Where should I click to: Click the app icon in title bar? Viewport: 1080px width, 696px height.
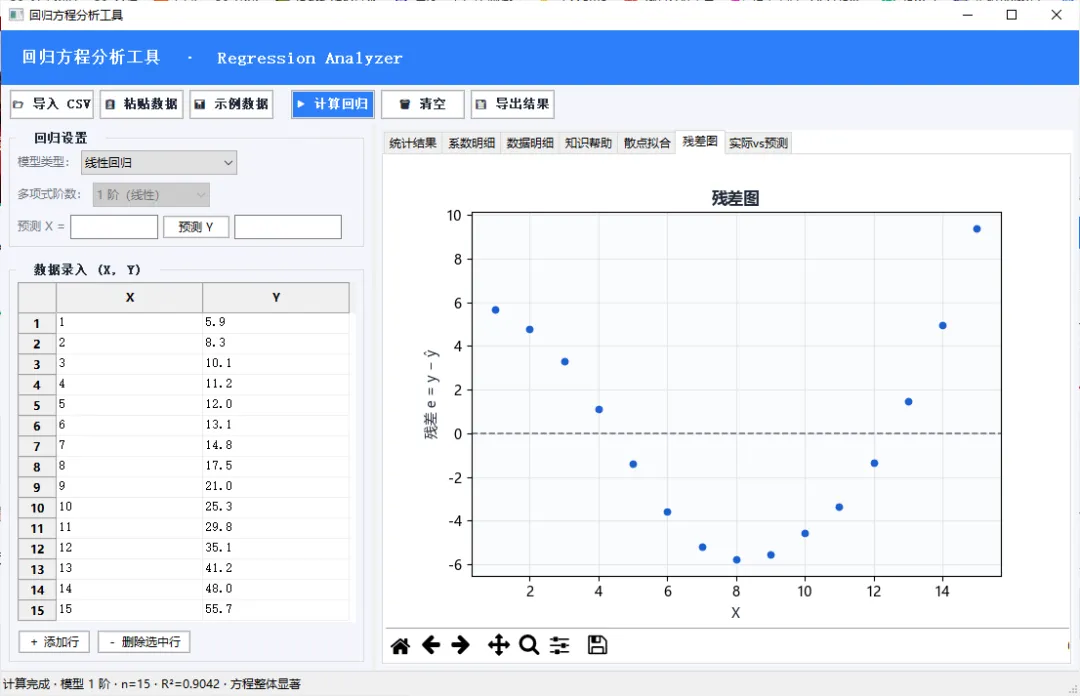pyautogui.click(x=16, y=14)
